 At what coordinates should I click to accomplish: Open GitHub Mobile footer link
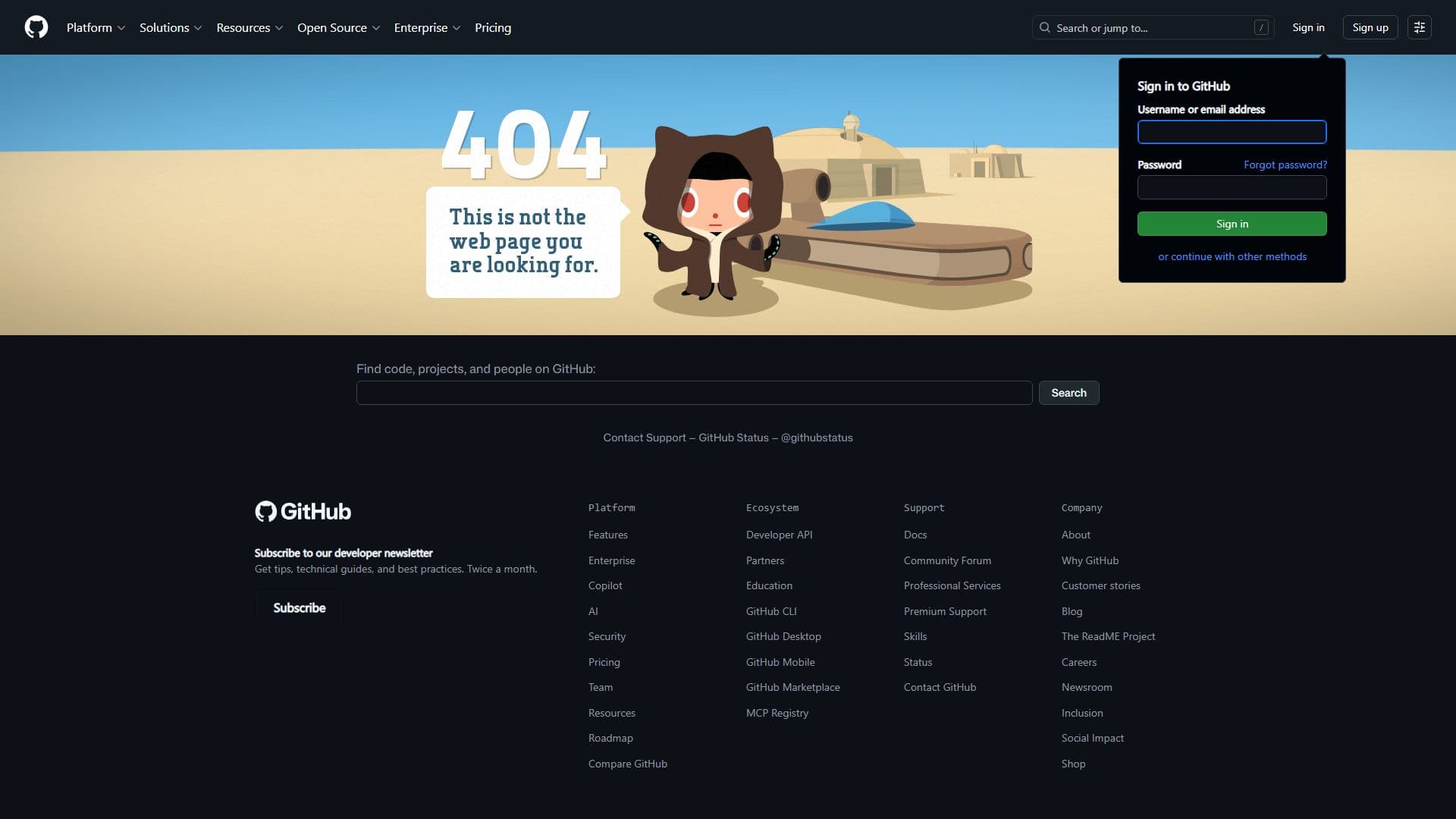[780, 662]
